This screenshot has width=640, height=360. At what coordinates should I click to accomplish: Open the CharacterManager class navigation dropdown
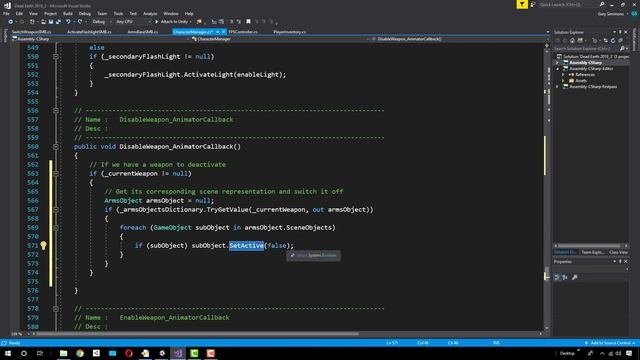tap(279, 39)
